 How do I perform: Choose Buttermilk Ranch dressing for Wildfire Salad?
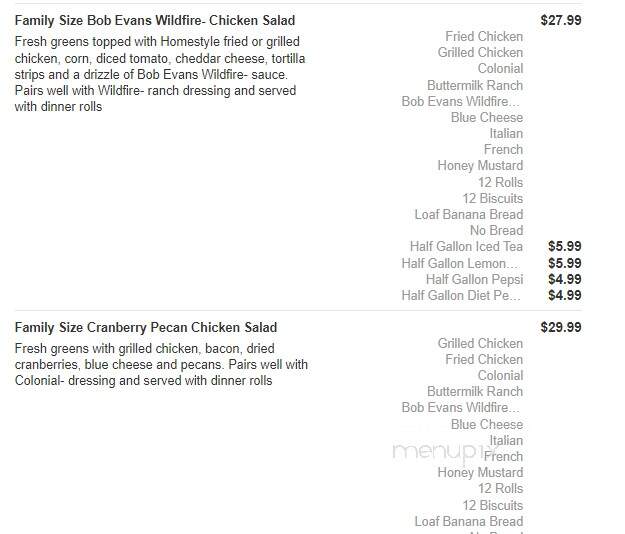tap(475, 85)
